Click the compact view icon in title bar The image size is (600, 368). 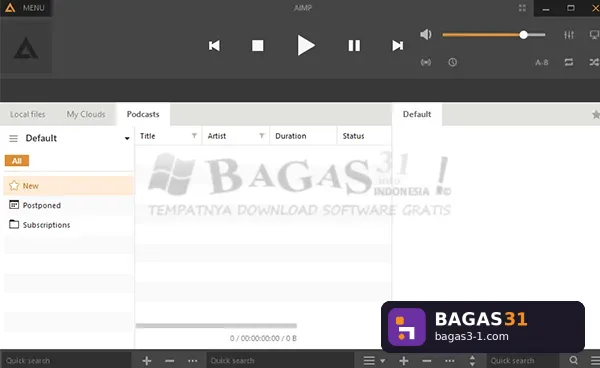pyautogui.click(x=522, y=8)
